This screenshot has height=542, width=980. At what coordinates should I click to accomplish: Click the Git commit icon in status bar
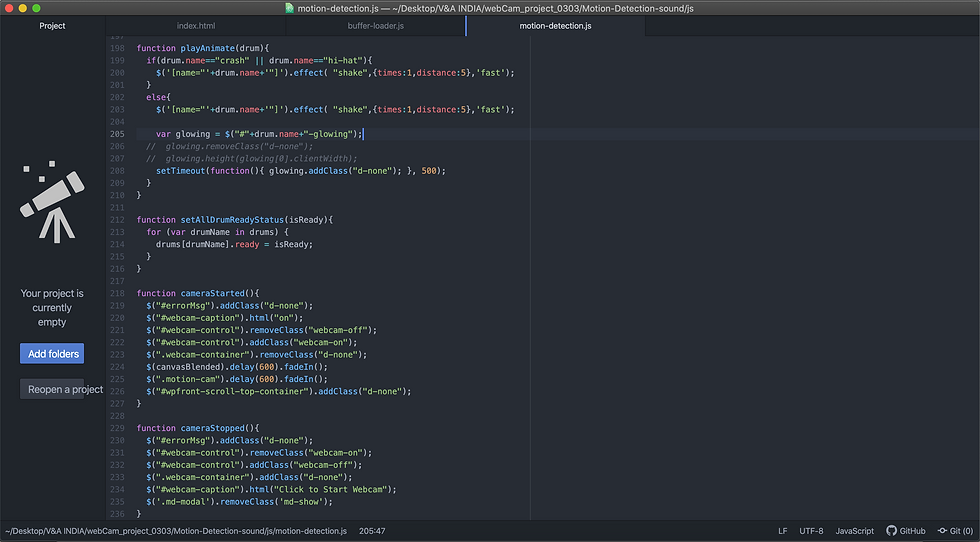(942, 531)
